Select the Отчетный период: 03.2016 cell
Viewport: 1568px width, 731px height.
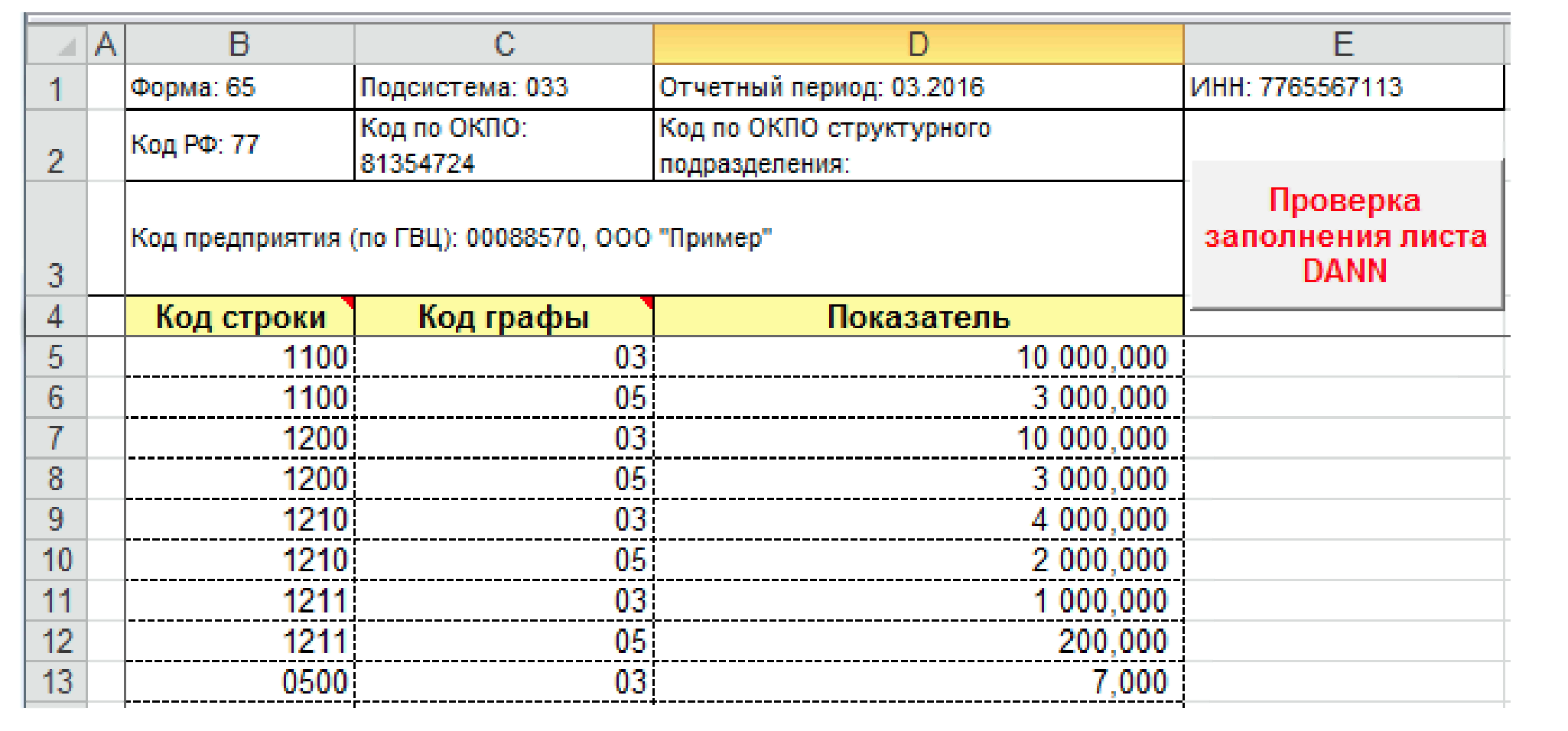(x=918, y=87)
